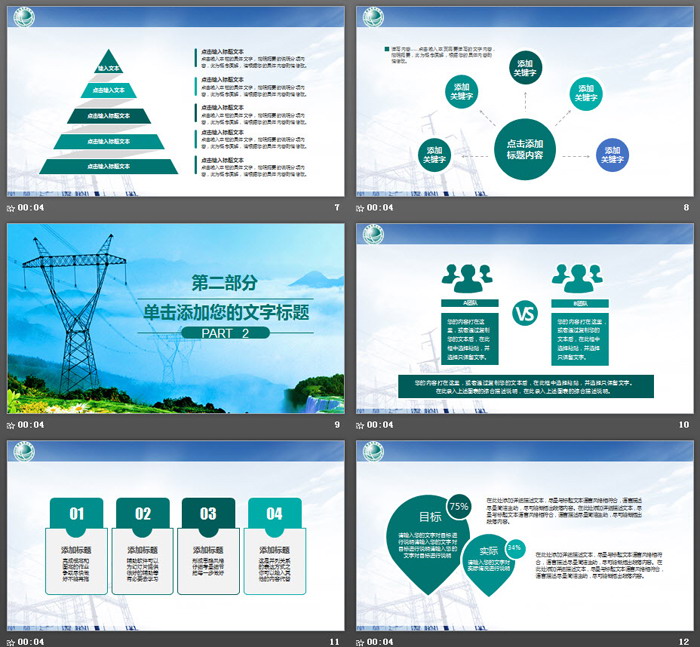This screenshot has height=647, width=700.
Task: Select the power tower section slide 9
Action: (174, 317)
